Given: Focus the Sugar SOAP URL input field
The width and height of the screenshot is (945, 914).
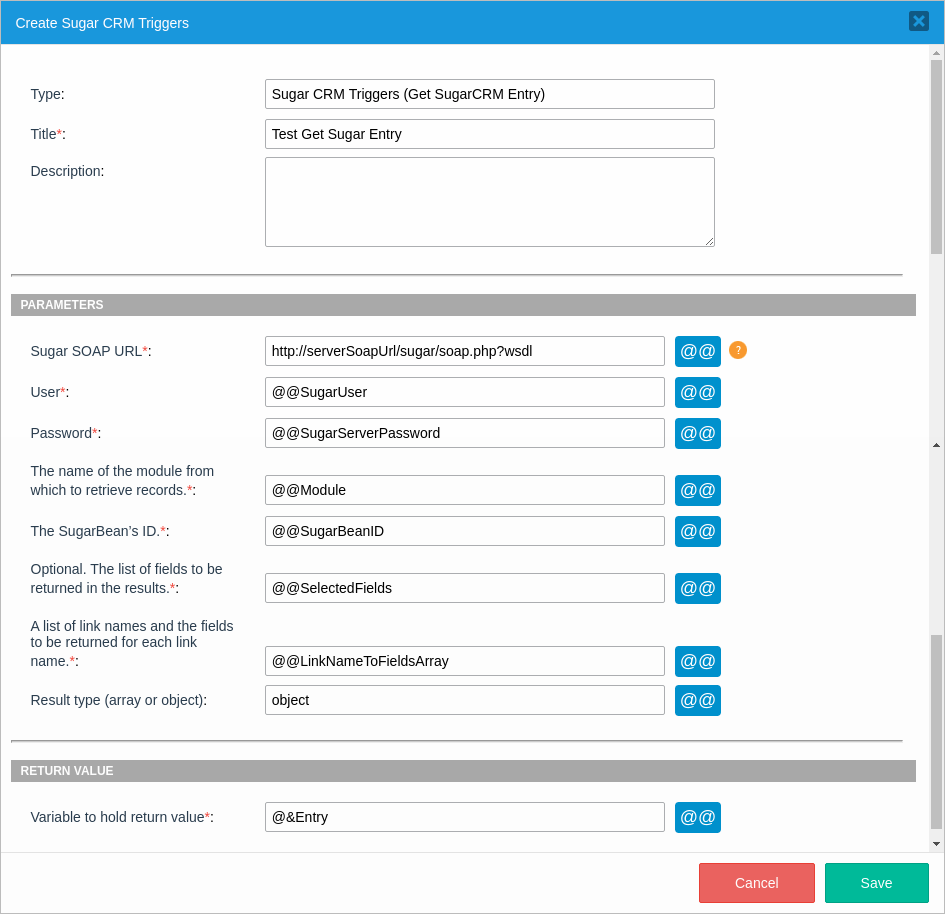Looking at the screenshot, I should pos(464,351).
